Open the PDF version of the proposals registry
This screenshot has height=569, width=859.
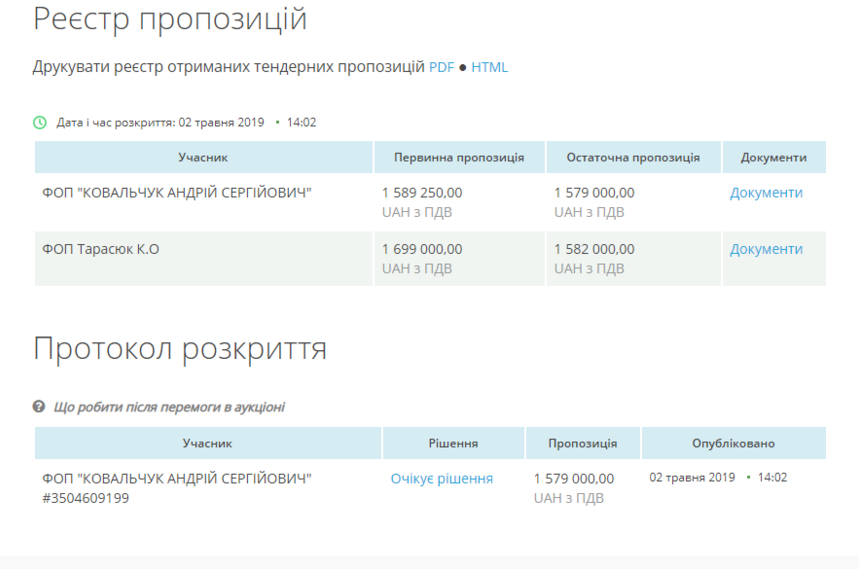click(x=441, y=67)
